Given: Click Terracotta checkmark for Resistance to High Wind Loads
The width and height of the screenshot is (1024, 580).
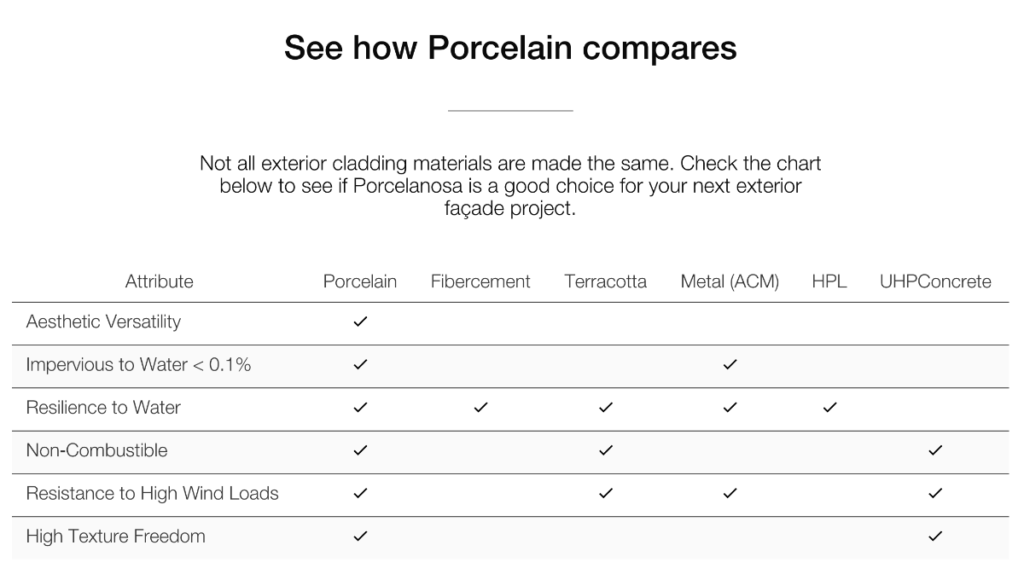Looking at the screenshot, I should [x=605, y=493].
